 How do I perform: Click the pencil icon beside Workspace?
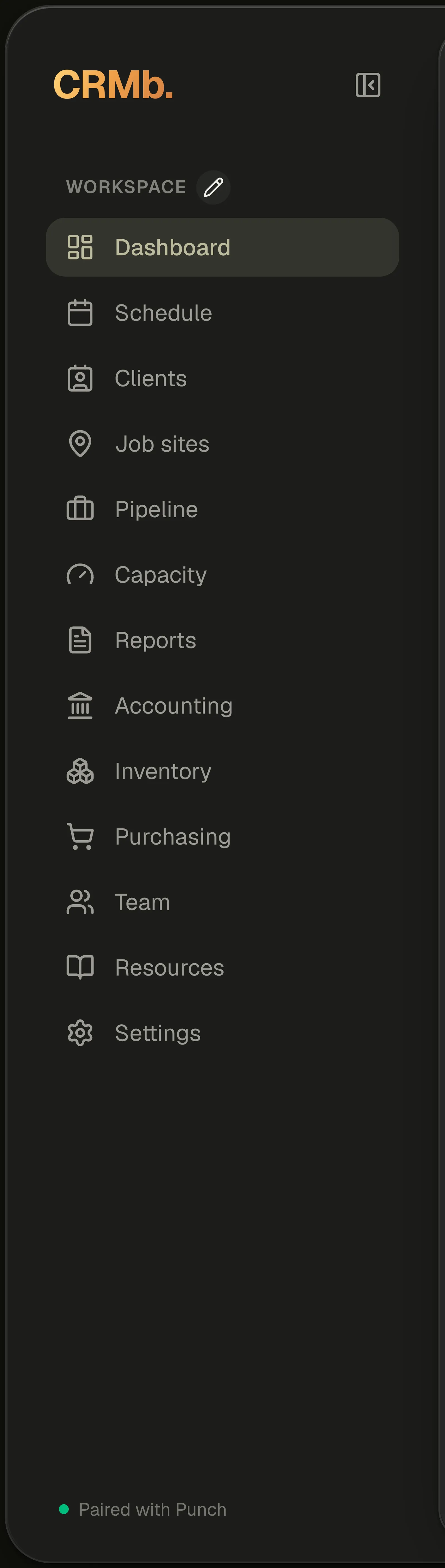tap(213, 188)
